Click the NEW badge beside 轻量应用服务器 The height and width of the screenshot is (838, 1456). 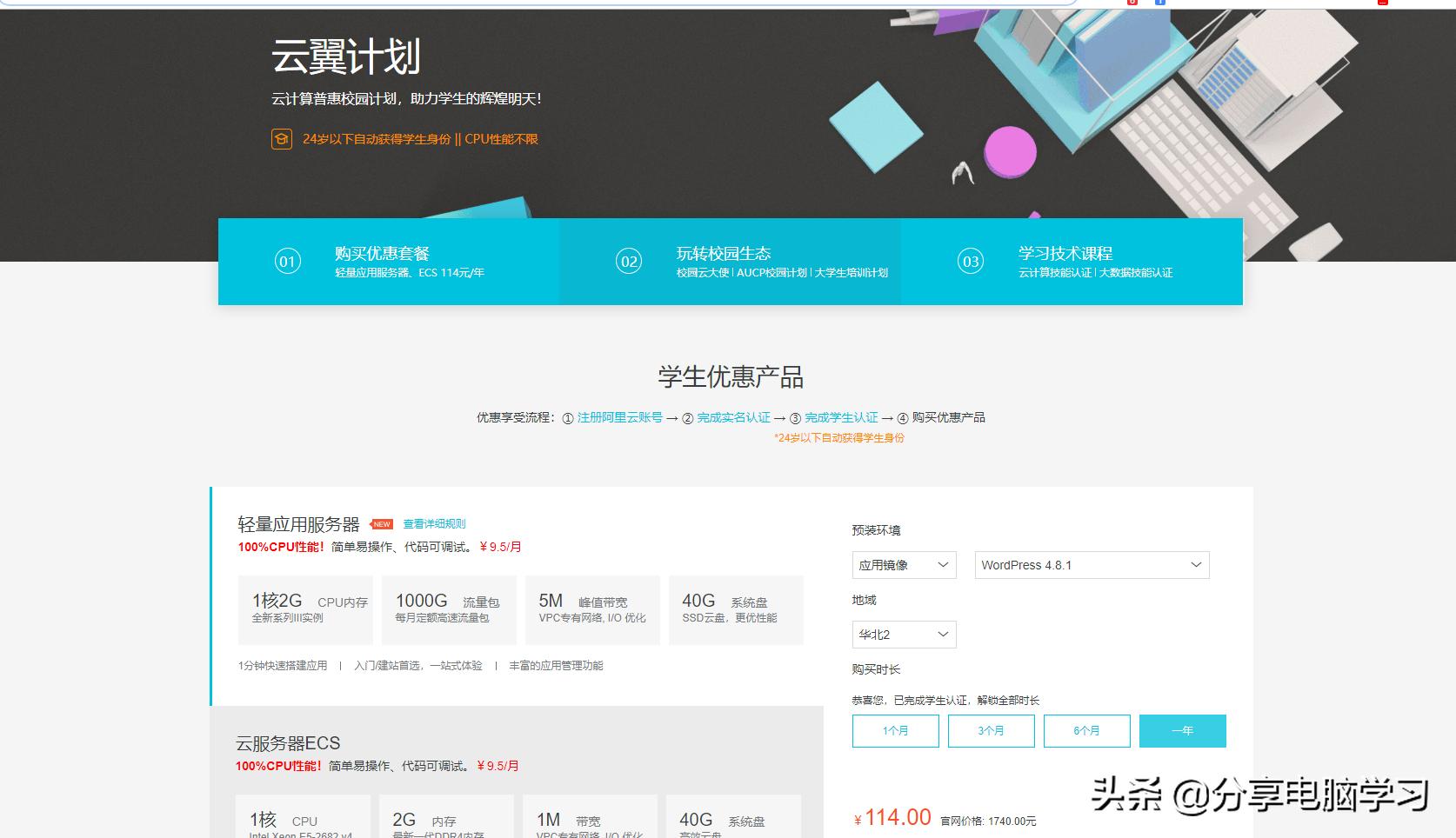point(380,523)
